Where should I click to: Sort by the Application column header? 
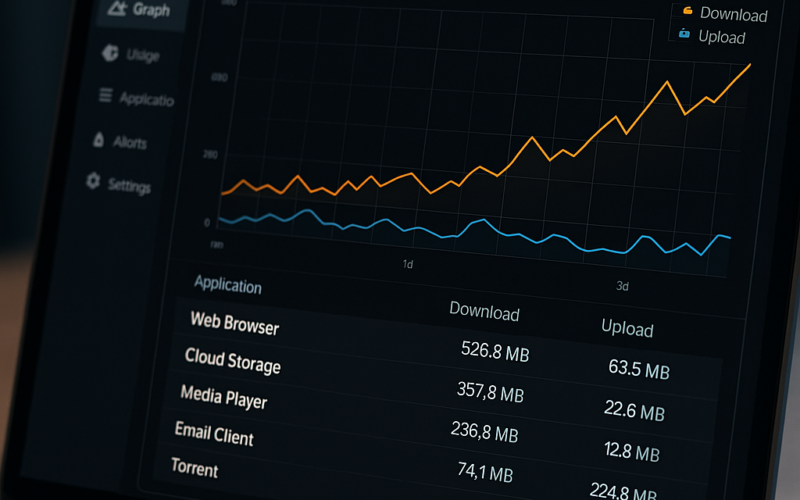pos(228,285)
